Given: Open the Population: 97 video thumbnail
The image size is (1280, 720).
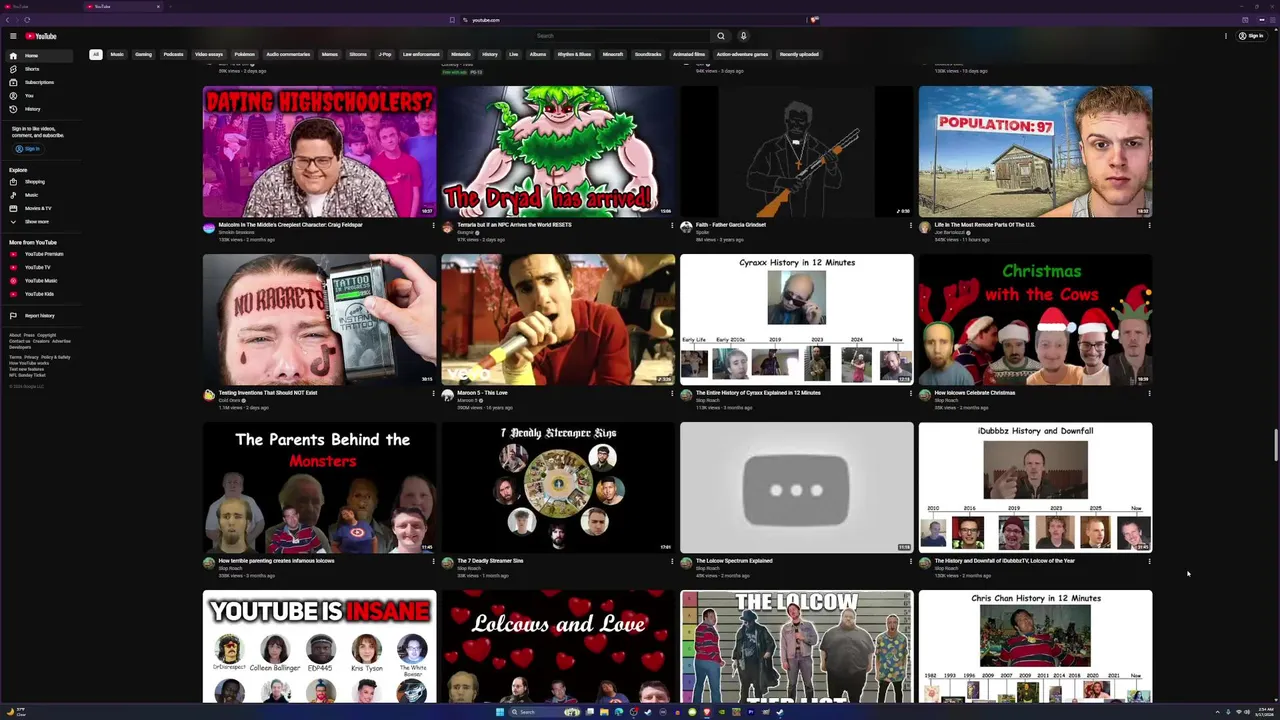Looking at the screenshot, I should 1035,152.
